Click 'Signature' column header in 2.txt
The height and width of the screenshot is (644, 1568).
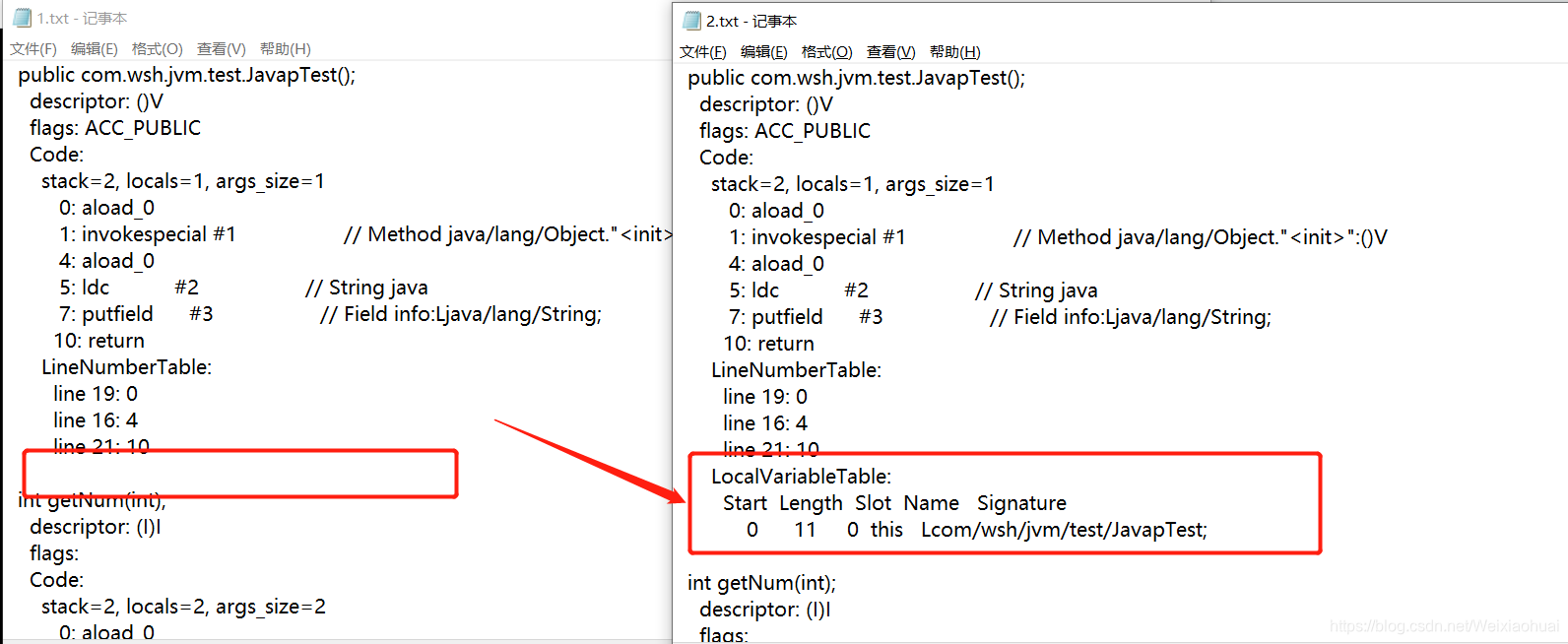[x=1021, y=503]
